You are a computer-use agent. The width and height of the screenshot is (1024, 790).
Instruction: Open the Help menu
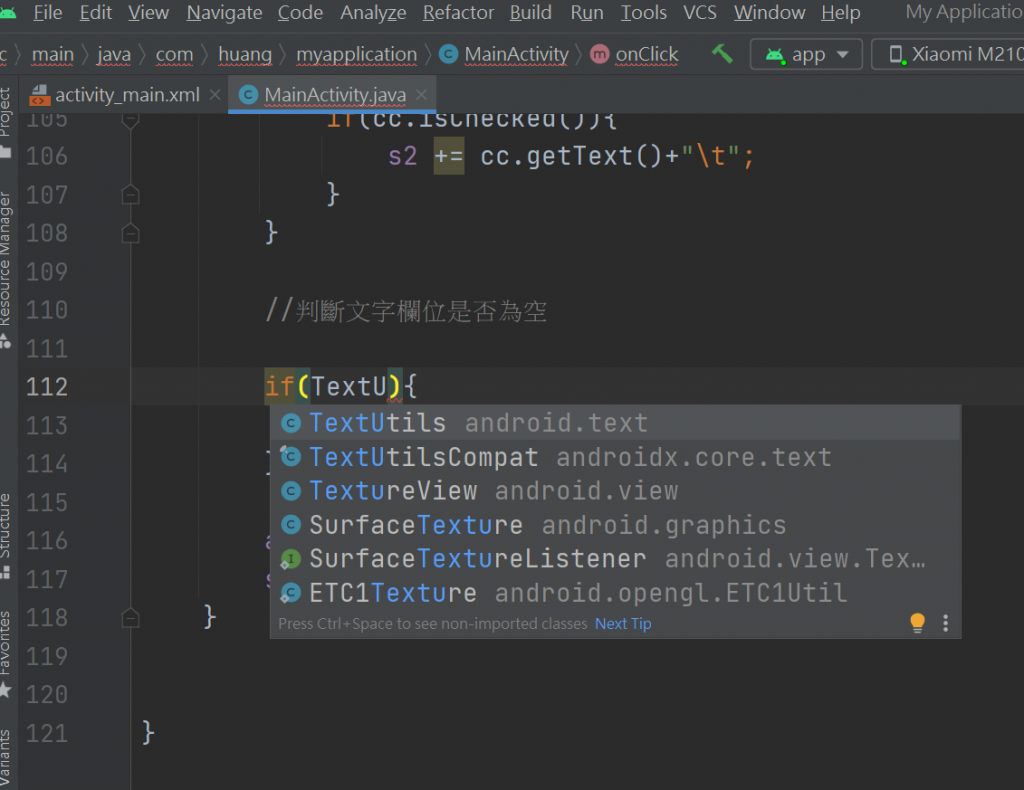(840, 12)
